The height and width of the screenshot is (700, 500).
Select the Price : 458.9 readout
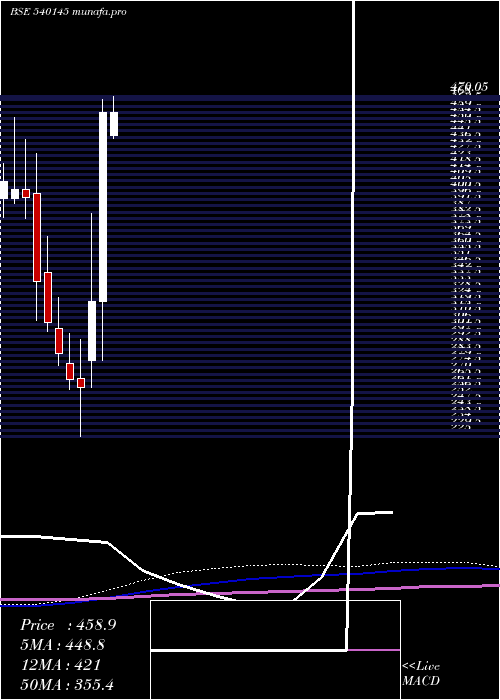(68, 625)
